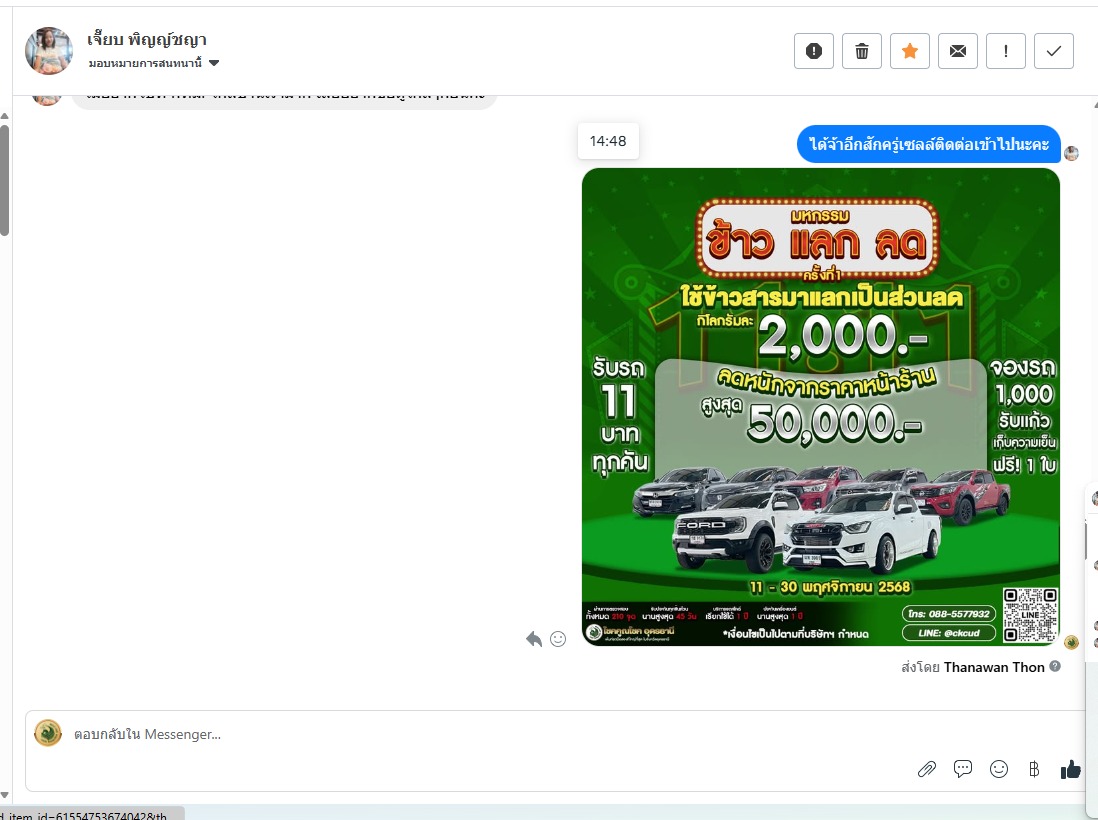Click the baht payment request icon
This screenshot has width=1098, height=820.
pyautogui.click(x=1034, y=770)
